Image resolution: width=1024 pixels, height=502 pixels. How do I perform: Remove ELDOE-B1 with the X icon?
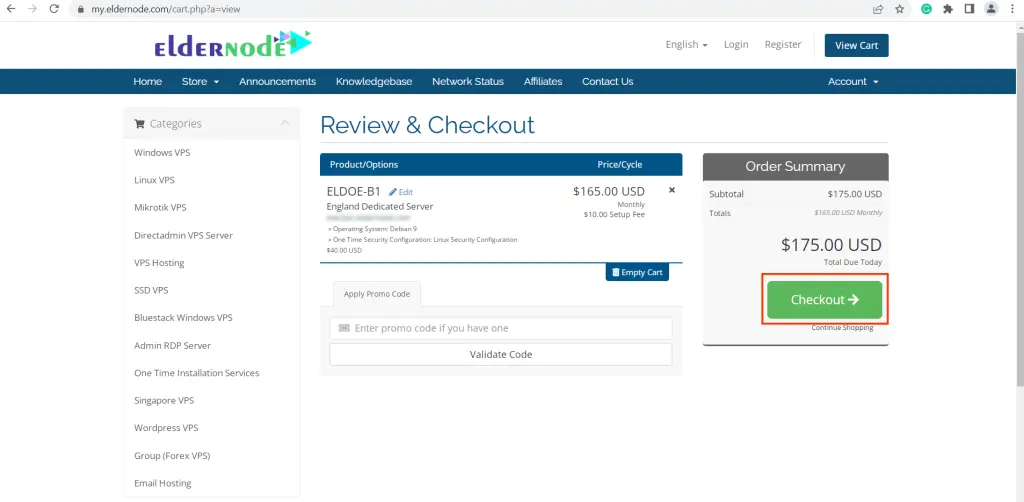pos(672,190)
